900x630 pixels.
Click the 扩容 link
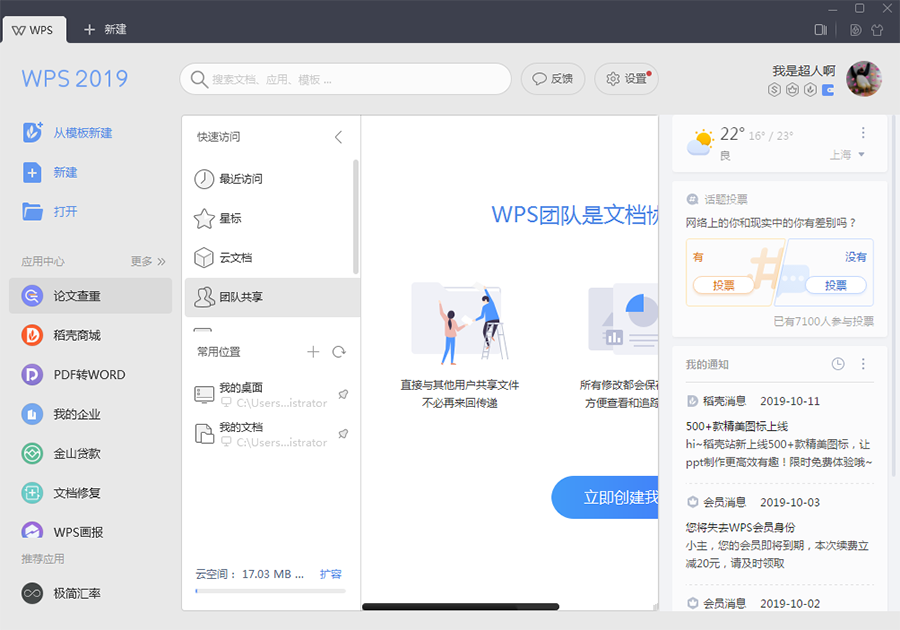[x=330, y=574]
